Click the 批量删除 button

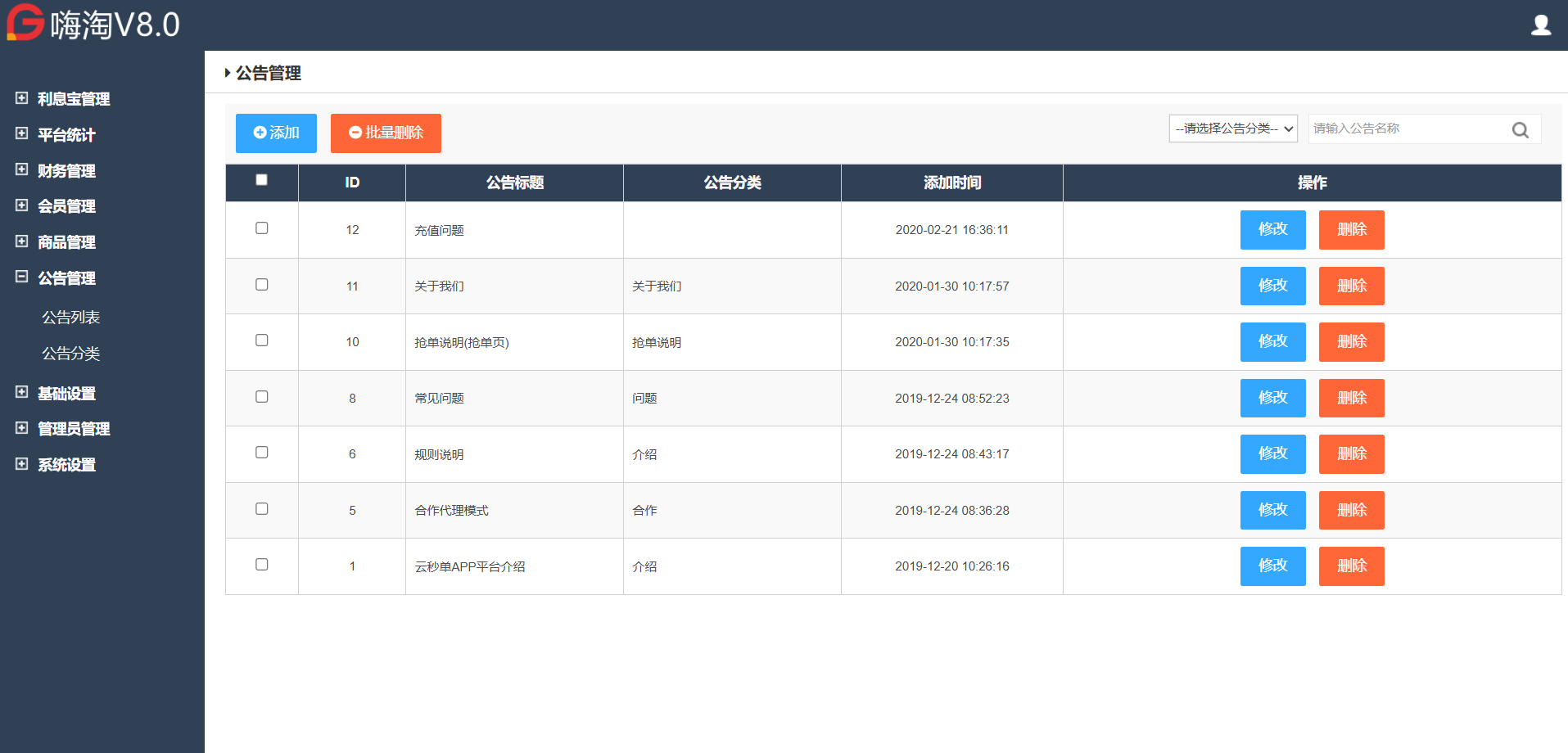click(386, 133)
